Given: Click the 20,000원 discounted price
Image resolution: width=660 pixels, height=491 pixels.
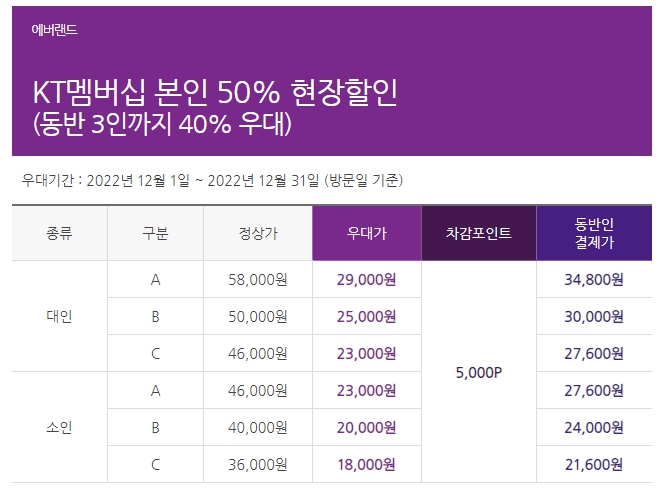Looking at the screenshot, I should [366, 428].
